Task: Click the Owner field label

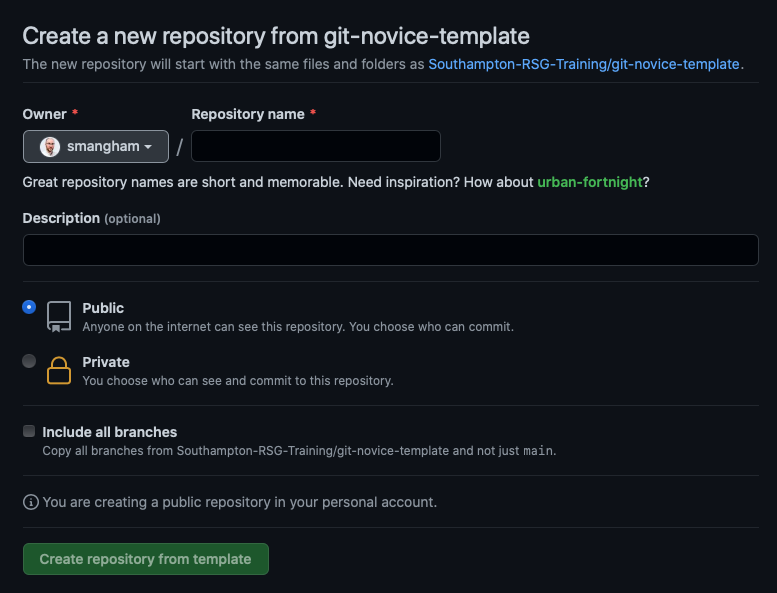Action: pyautogui.click(x=45, y=114)
